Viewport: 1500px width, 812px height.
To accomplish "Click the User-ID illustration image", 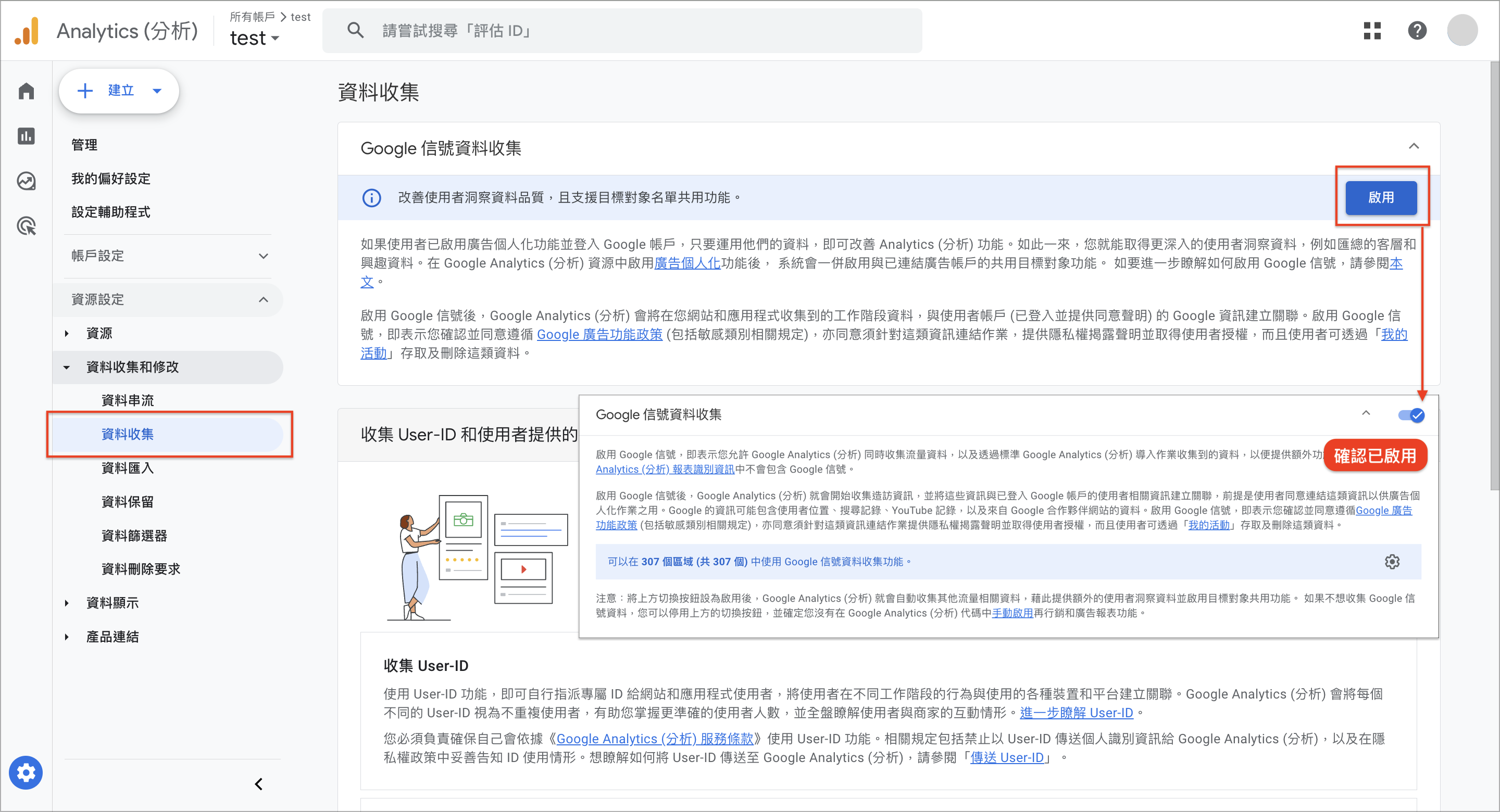I will 478,557.
